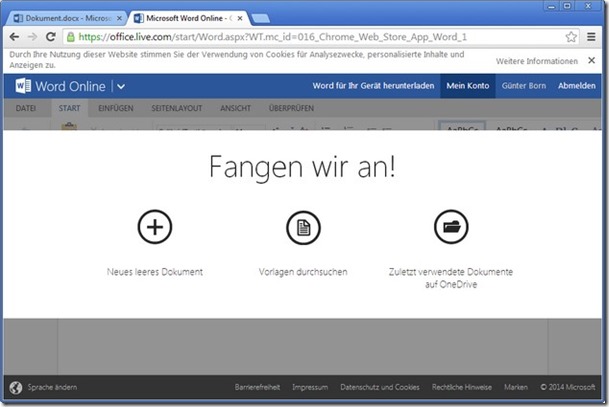609x407 pixels.
Task: Switch to the Dokument.docx browser tab
Action: click(66, 18)
